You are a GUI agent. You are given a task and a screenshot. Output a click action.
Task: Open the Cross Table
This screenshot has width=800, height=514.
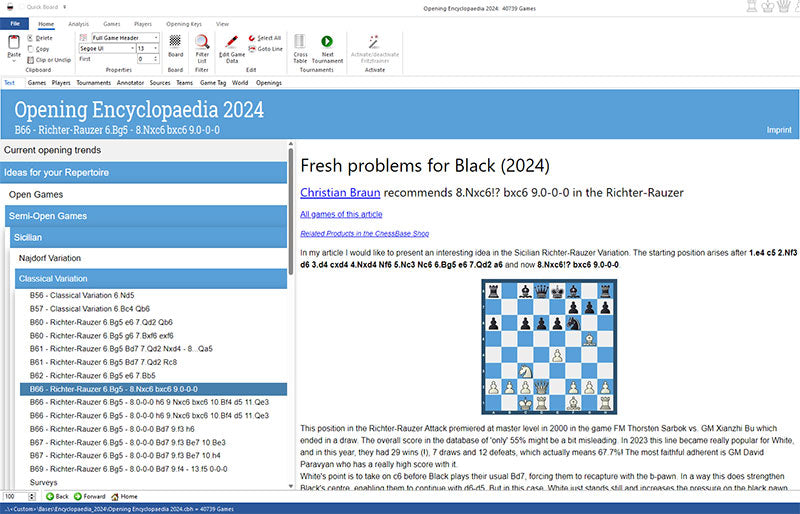[x=300, y=46]
